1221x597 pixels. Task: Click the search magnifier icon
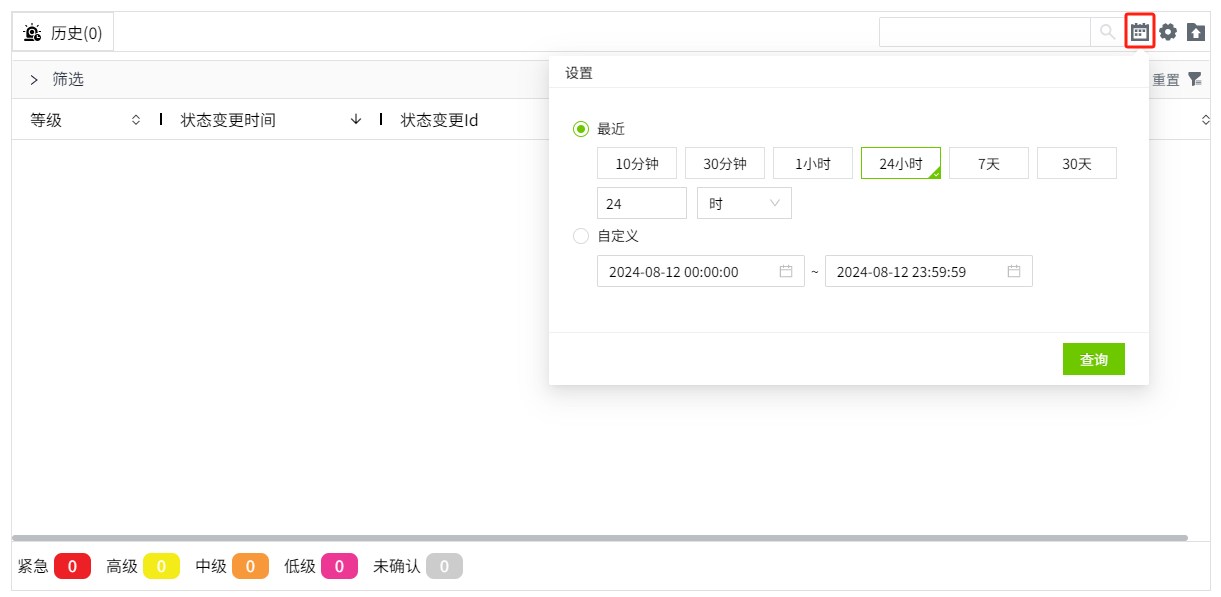point(1107,32)
